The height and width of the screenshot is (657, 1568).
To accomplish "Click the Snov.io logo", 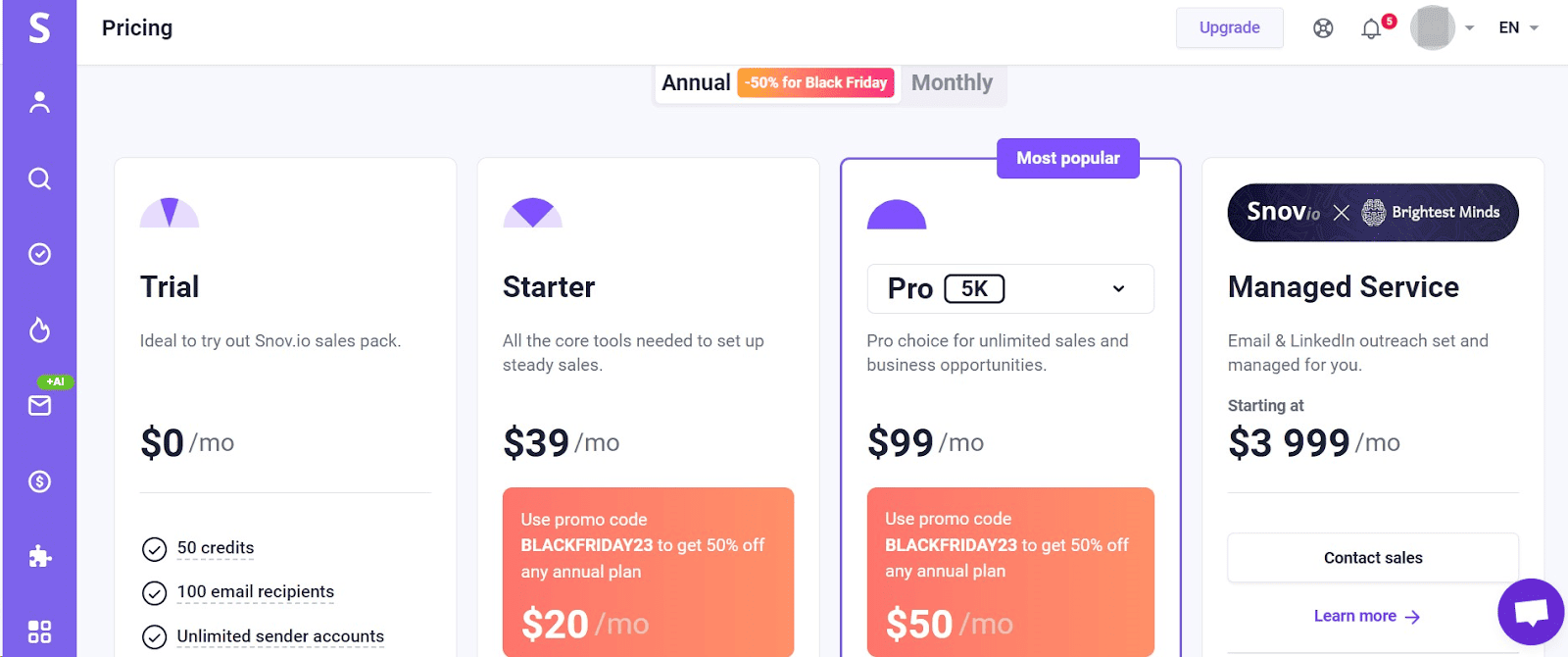I will coord(39,27).
